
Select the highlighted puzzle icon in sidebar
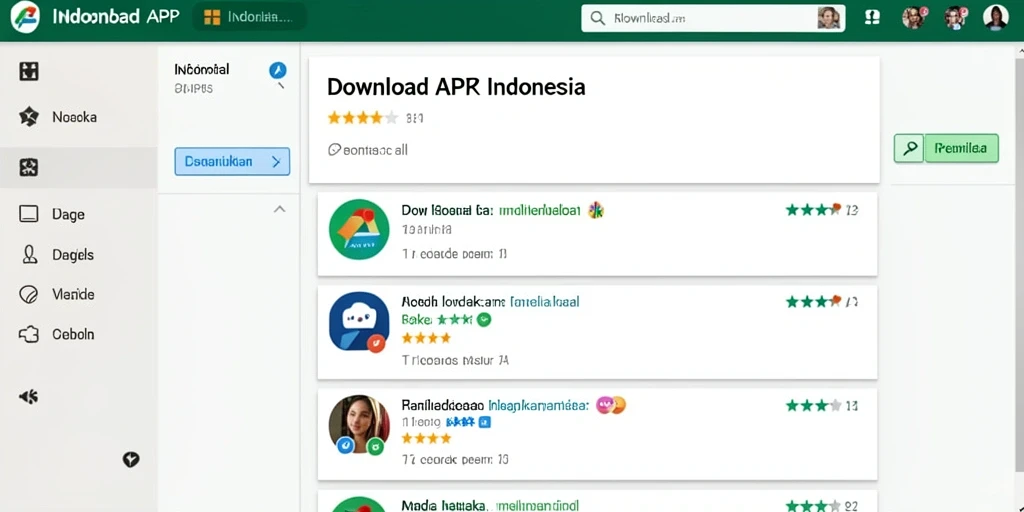coord(29,168)
